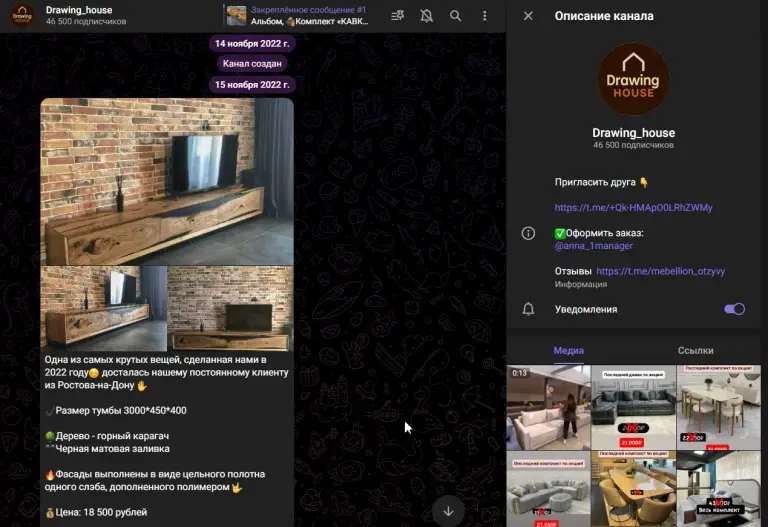768x527 pixels.
Task: Open the light gray corner sofa thumbnail
Action: (x=548, y=489)
